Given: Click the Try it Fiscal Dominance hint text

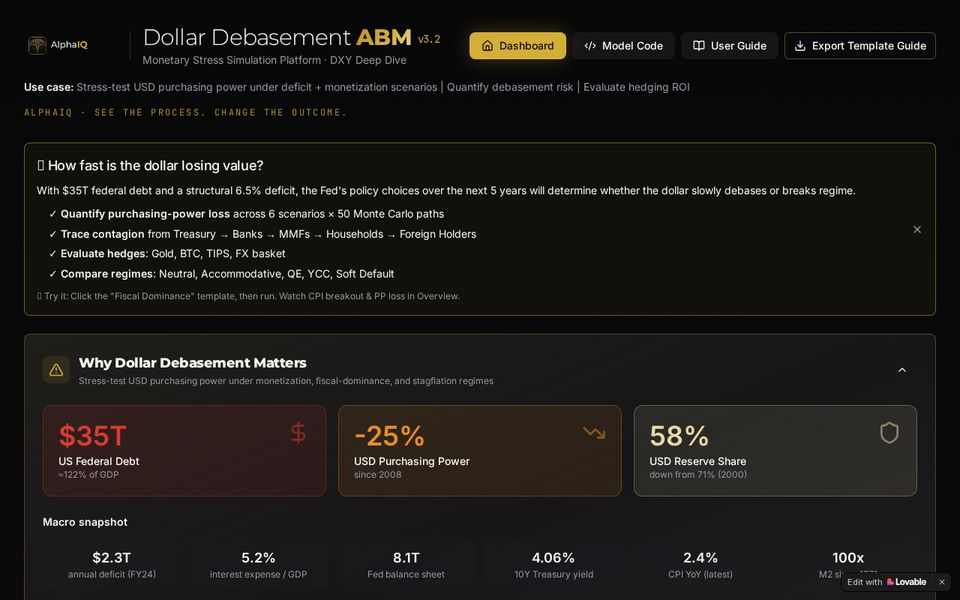Looking at the screenshot, I should coord(249,296).
